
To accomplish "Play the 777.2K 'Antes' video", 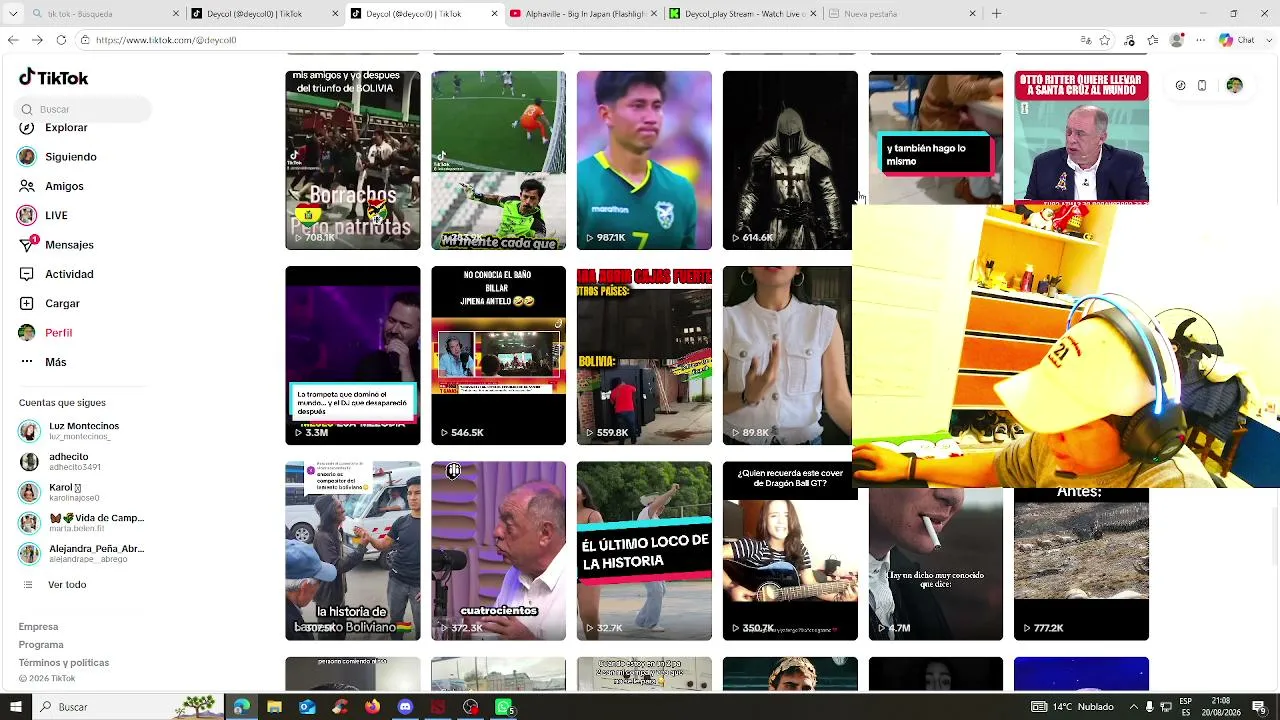I will coord(1081,564).
